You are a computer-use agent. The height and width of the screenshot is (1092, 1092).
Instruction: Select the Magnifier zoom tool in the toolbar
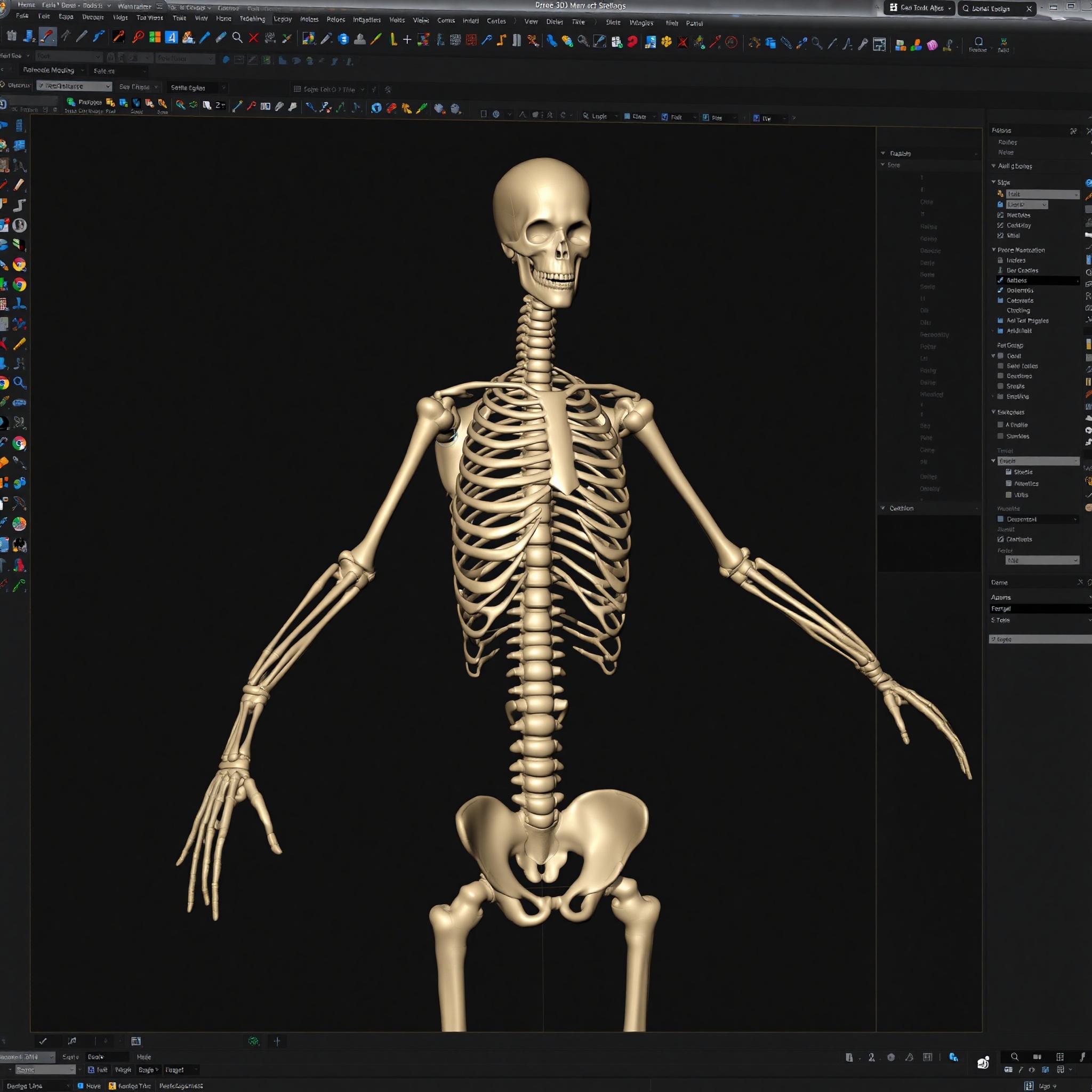tap(237, 38)
